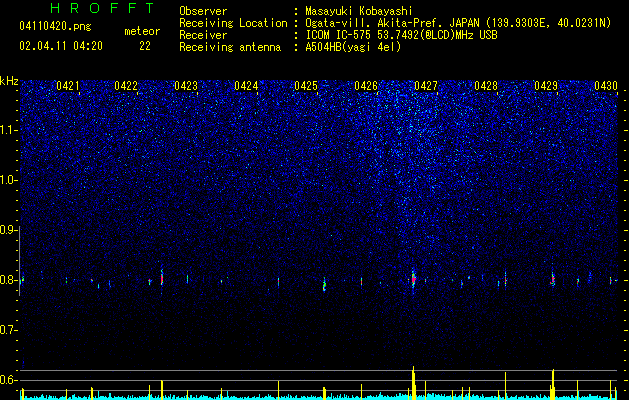Click the 0429 time marker
The image size is (629, 400).
coord(546,86)
